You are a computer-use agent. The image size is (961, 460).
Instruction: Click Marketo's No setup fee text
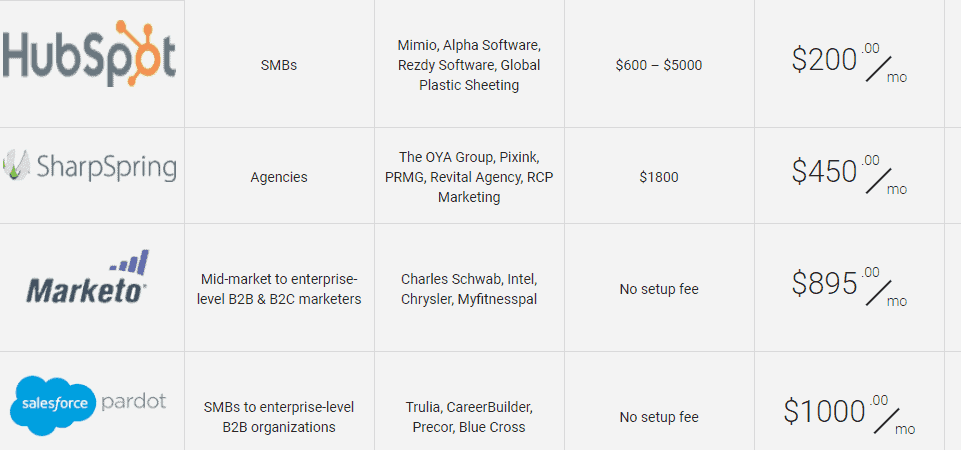[659, 289]
